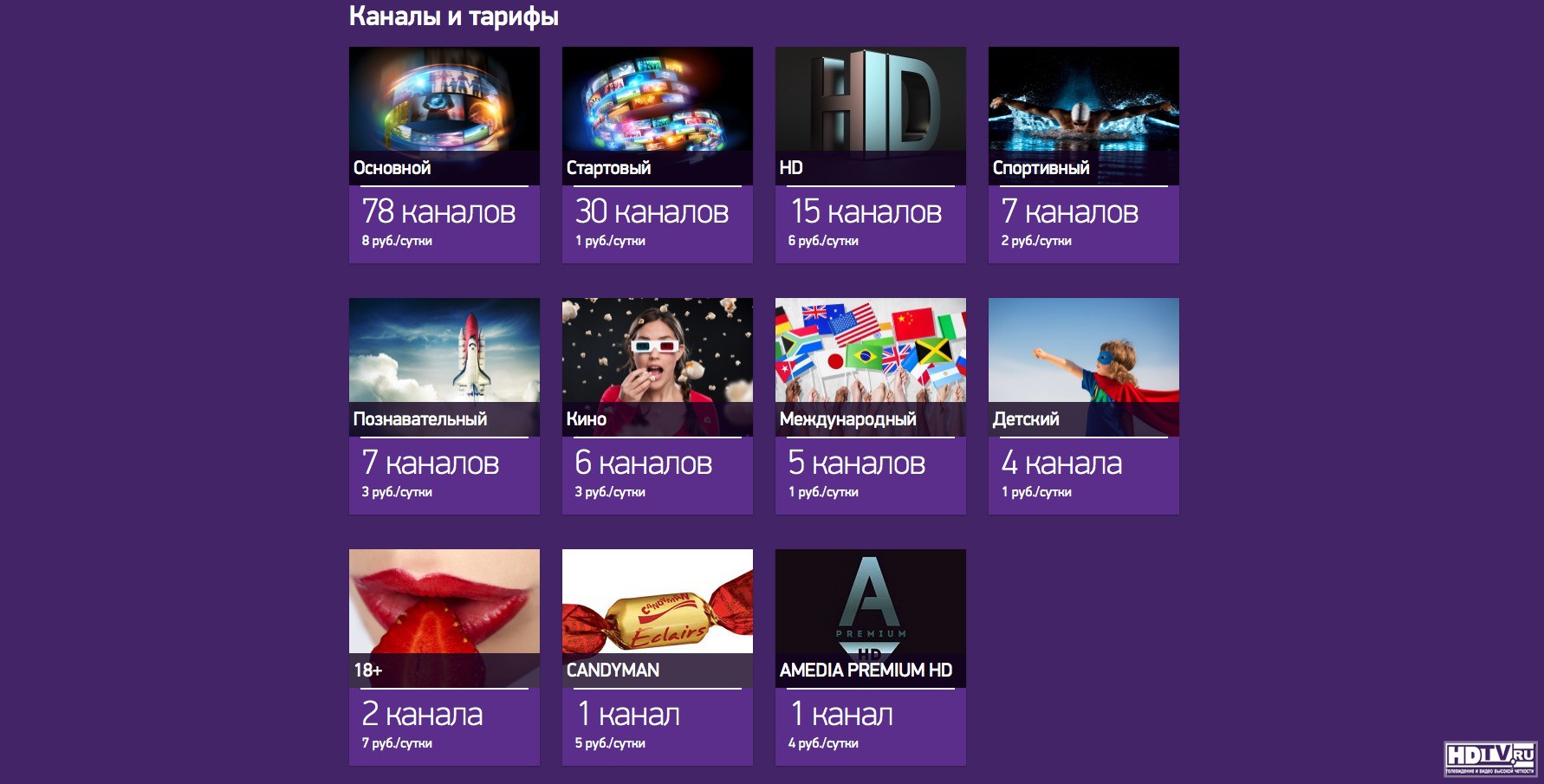Select the 18+ package lips image
Image resolution: width=1544 pixels, height=784 pixels.
(x=444, y=618)
